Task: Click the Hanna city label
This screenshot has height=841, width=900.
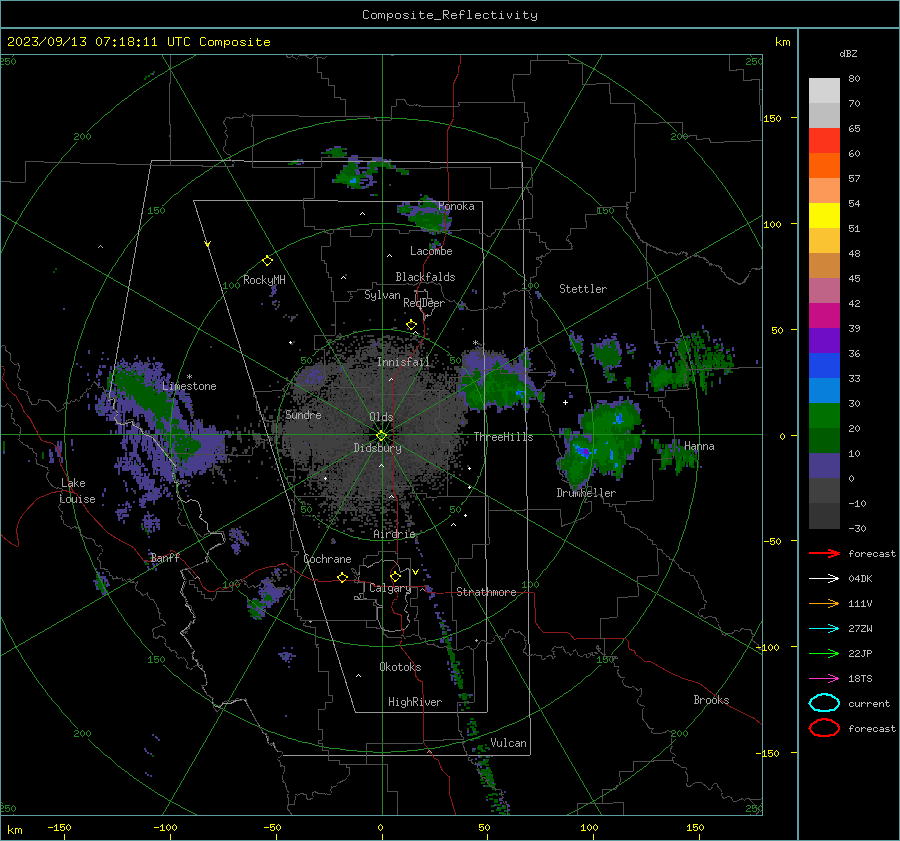Action: click(x=699, y=446)
